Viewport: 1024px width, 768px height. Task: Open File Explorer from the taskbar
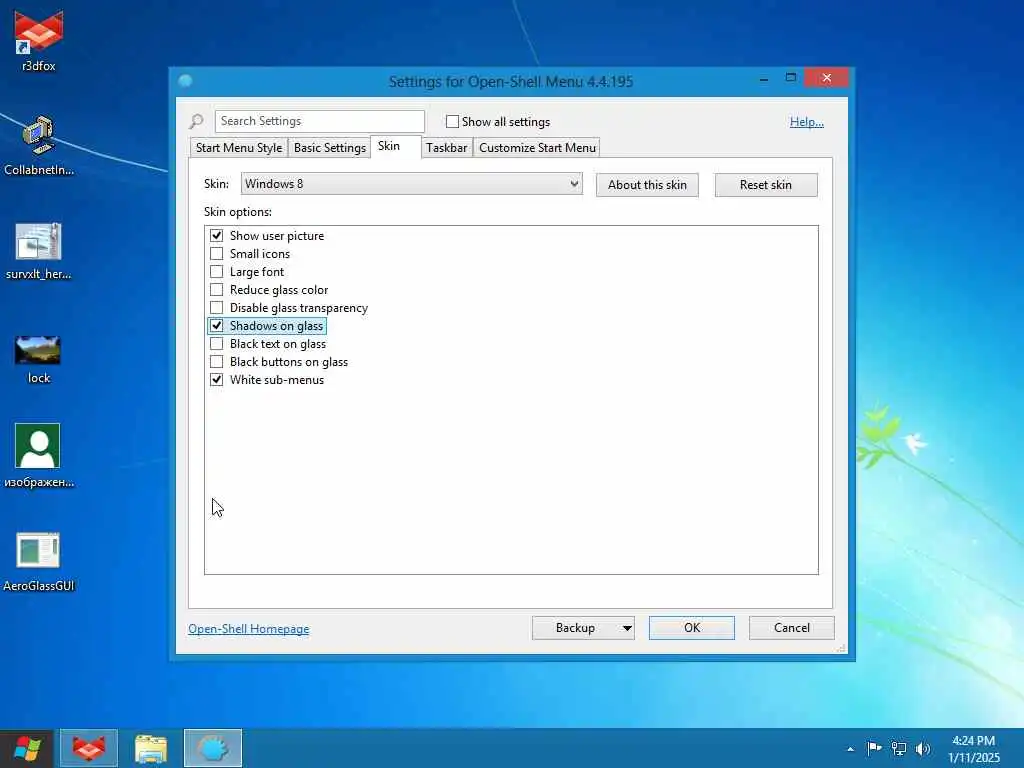point(151,748)
